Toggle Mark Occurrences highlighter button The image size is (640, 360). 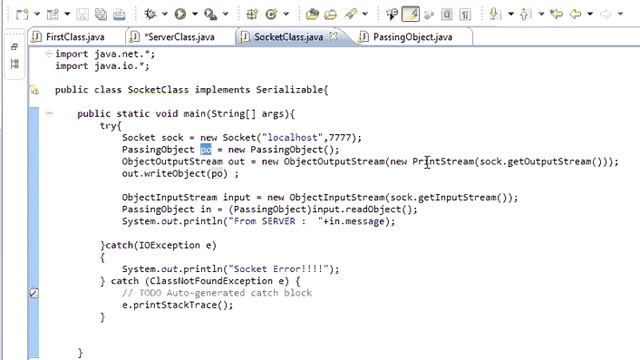pyautogui.click(x=410, y=14)
